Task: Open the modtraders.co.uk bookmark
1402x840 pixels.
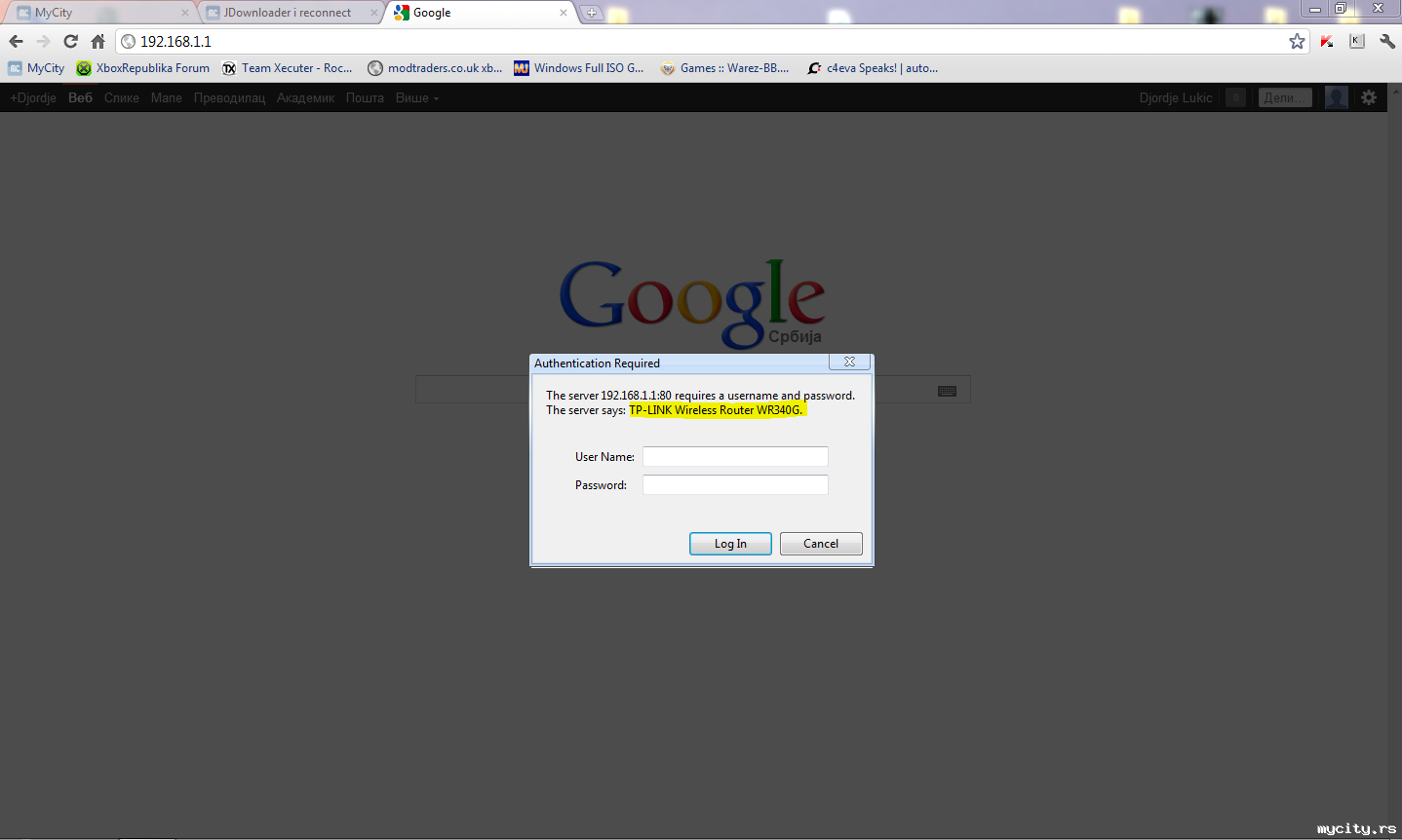Action: tap(435, 68)
